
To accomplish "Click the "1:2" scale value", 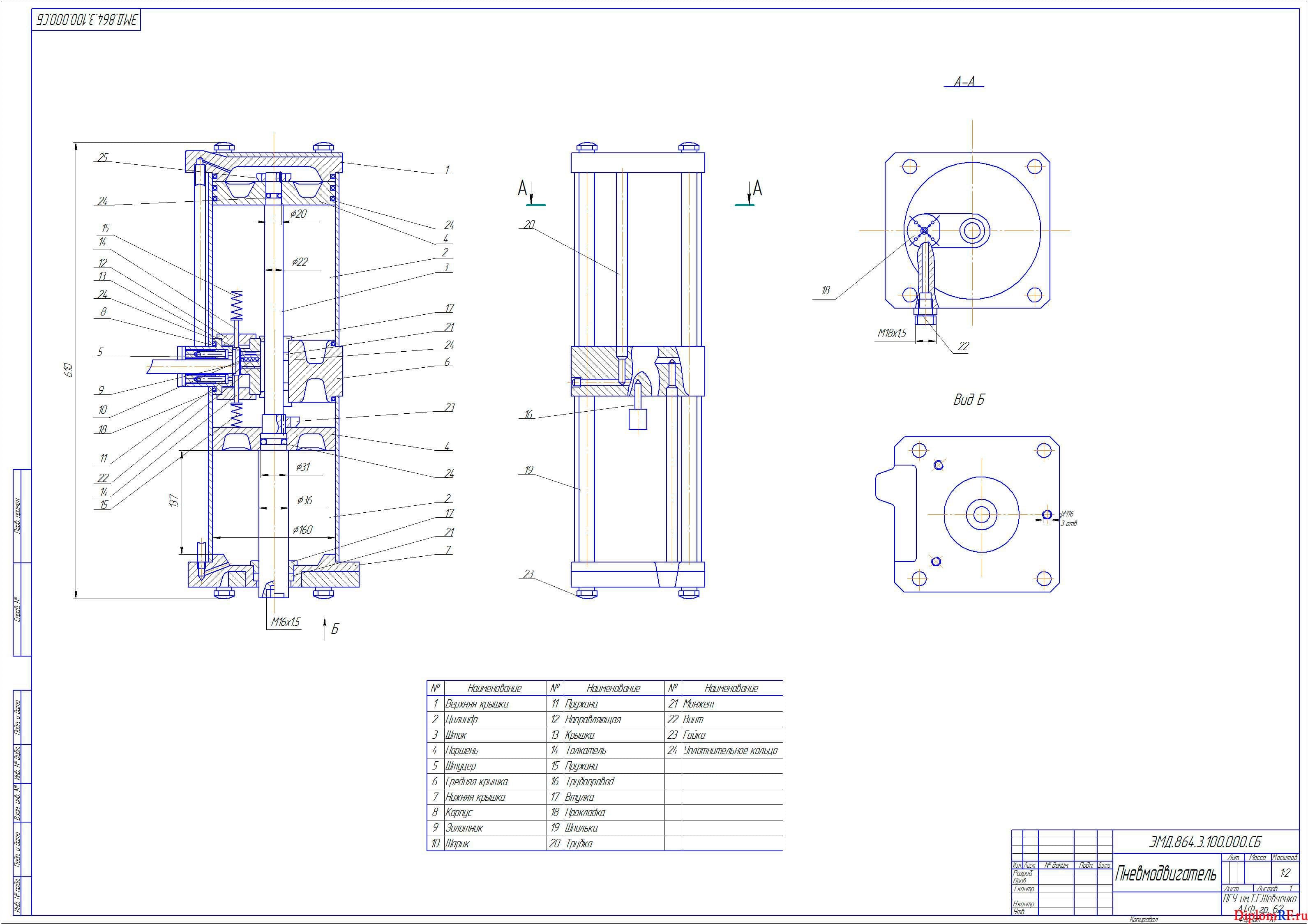I will coord(1285,873).
